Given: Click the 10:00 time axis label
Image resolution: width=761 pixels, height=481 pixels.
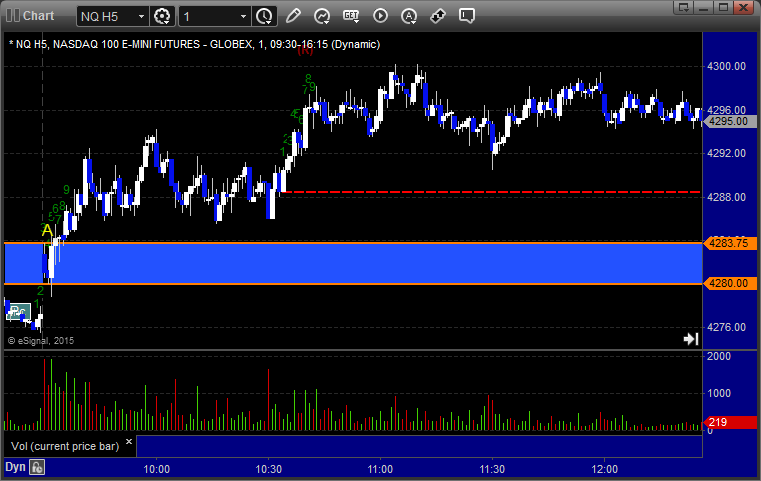Looking at the screenshot, I should pyautogui.click(x=156, y=469).
